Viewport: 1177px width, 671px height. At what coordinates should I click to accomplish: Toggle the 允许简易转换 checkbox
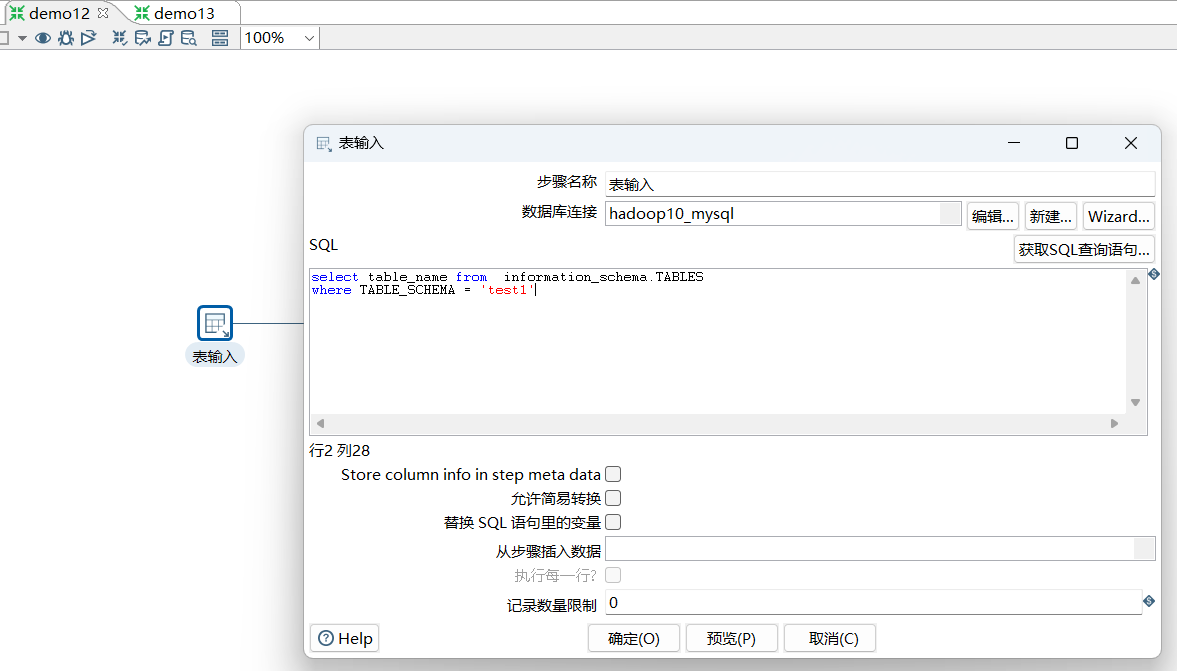(x=613, y=498)
